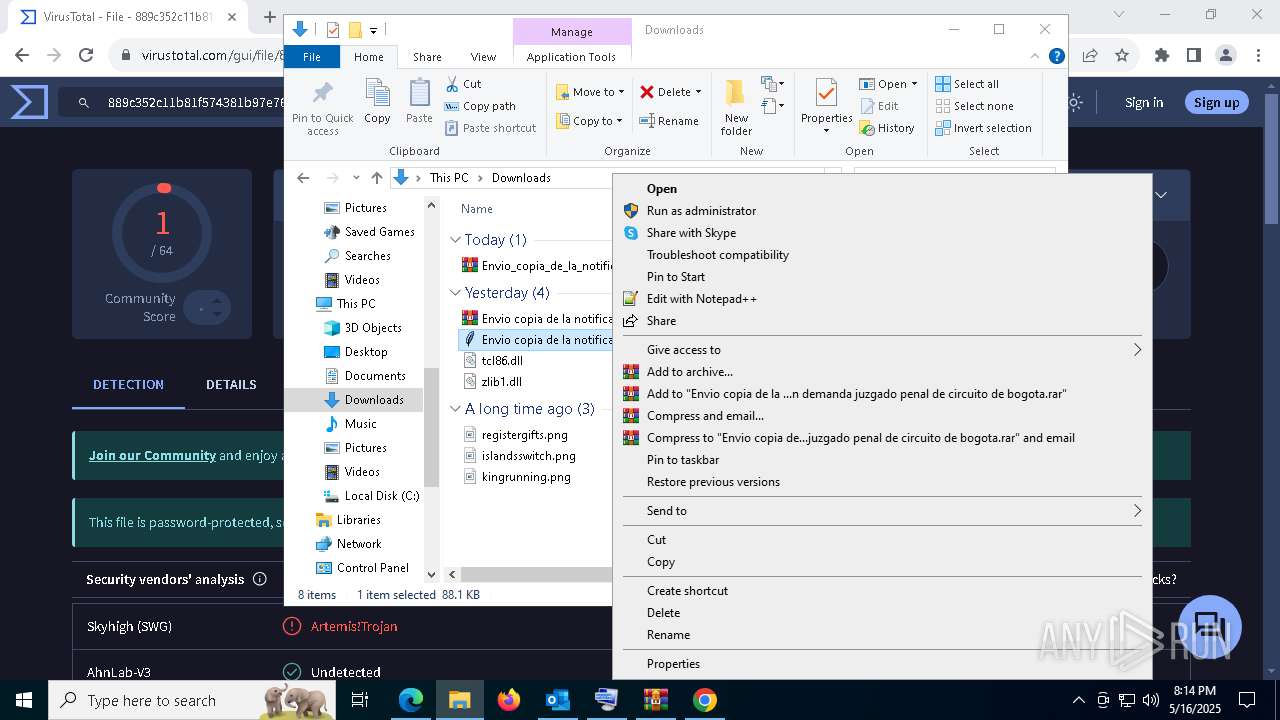
Task: Create a New folder
Action: click(x=736, y=107)
